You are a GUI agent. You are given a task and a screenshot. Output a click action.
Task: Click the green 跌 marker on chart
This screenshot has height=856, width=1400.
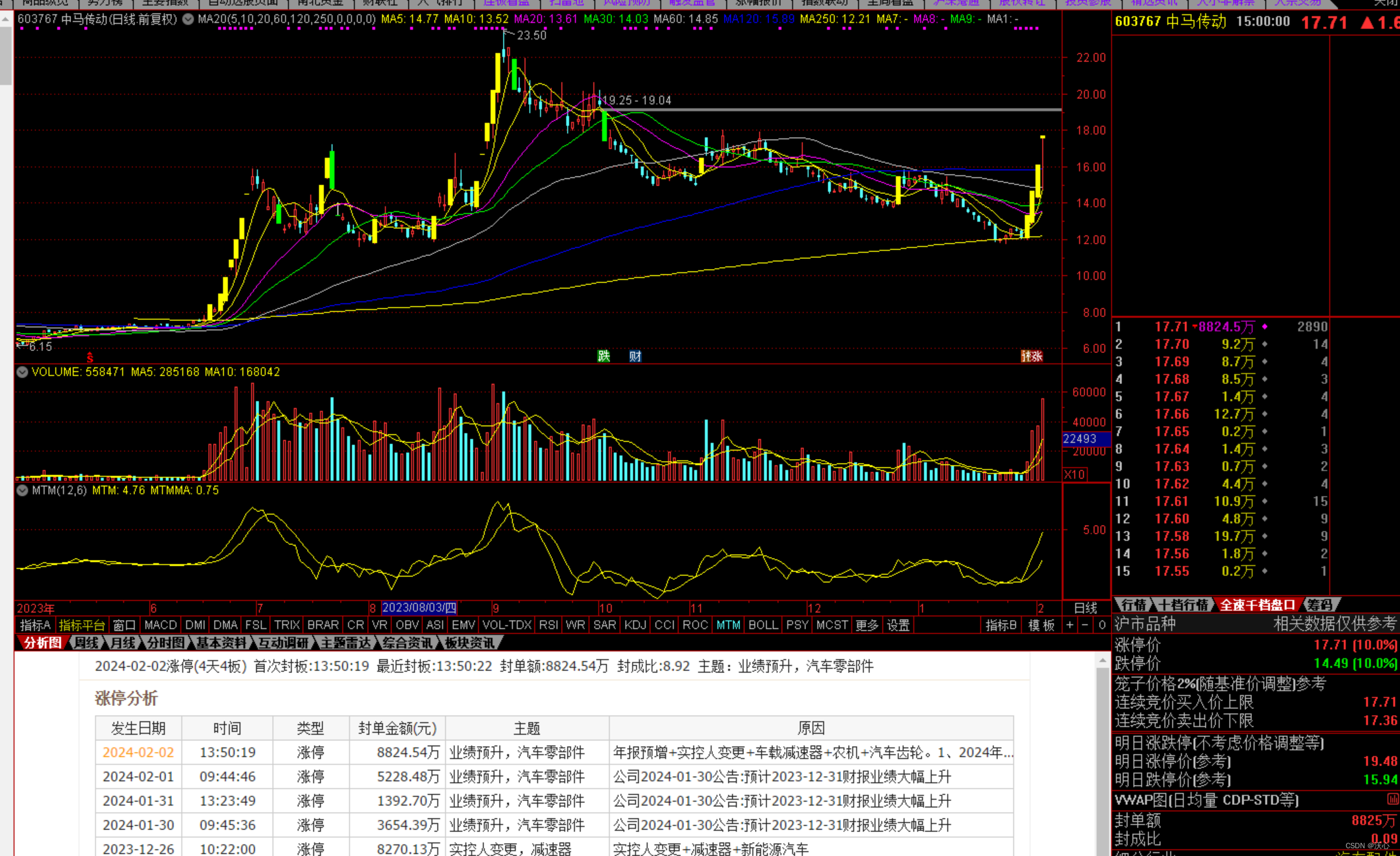click(x=603, y=356)
